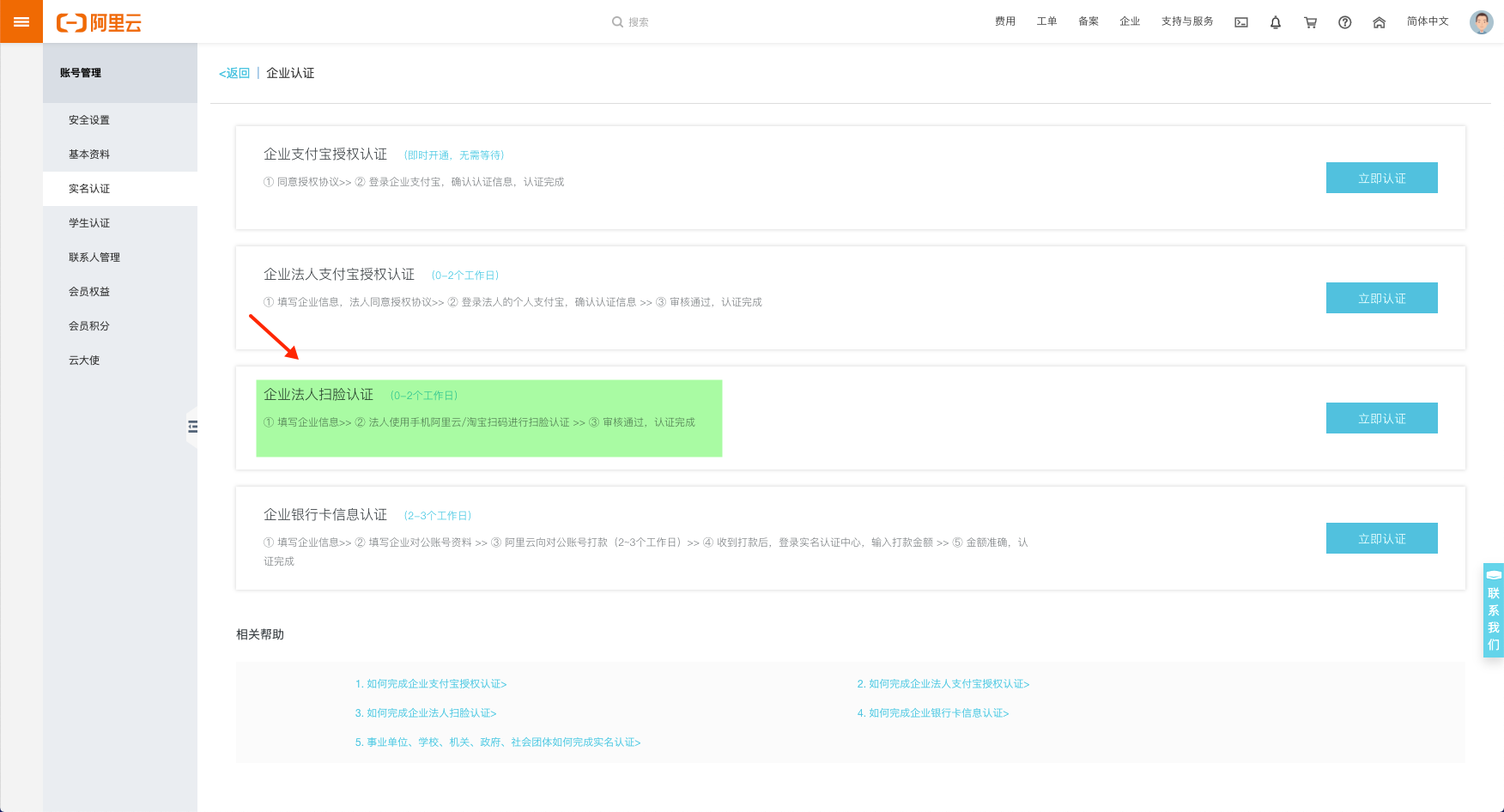
Task: Click the home icon in top bar
Action: [1379, 22]
